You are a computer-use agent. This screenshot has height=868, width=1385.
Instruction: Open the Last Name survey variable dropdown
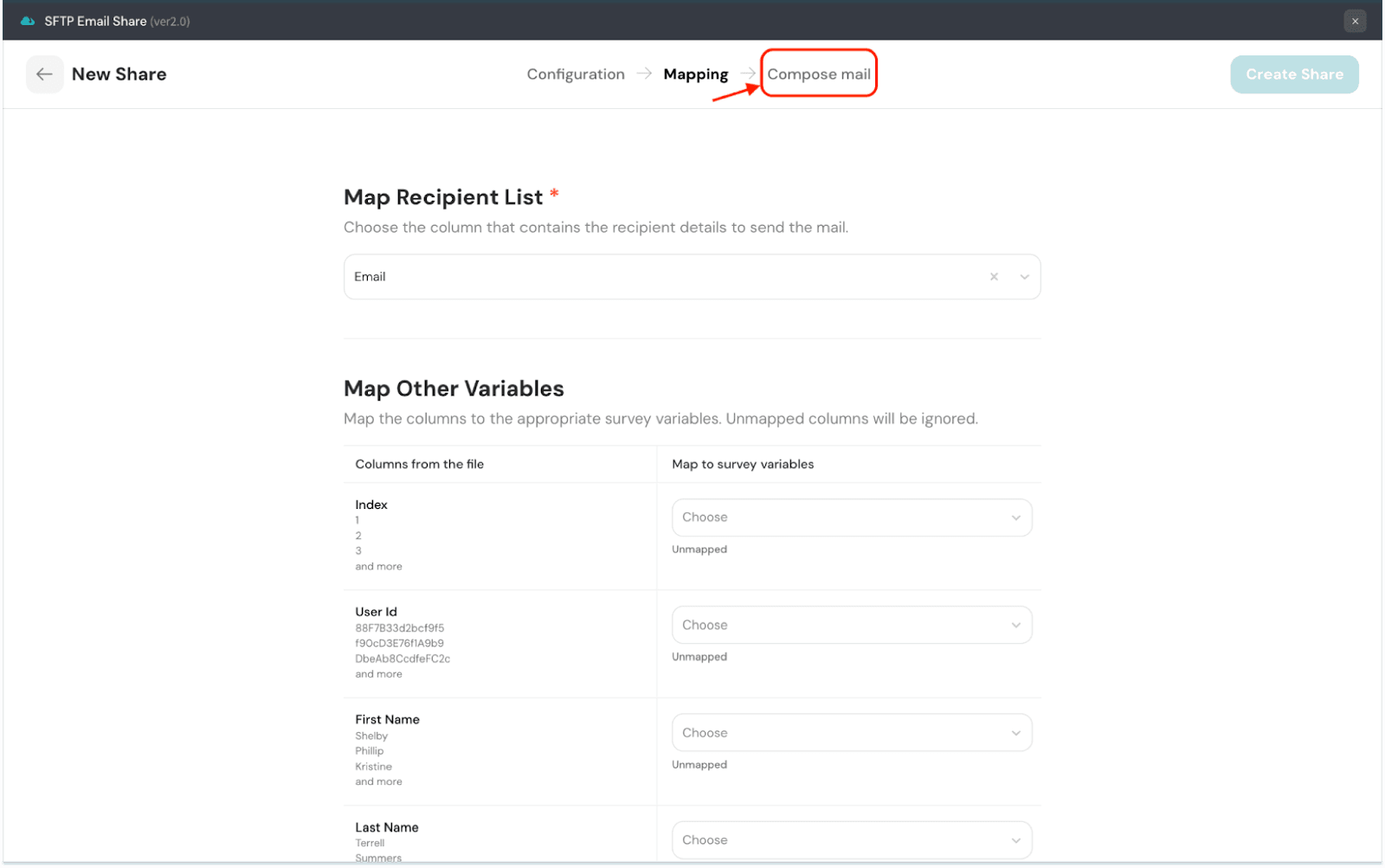[840, 840]
